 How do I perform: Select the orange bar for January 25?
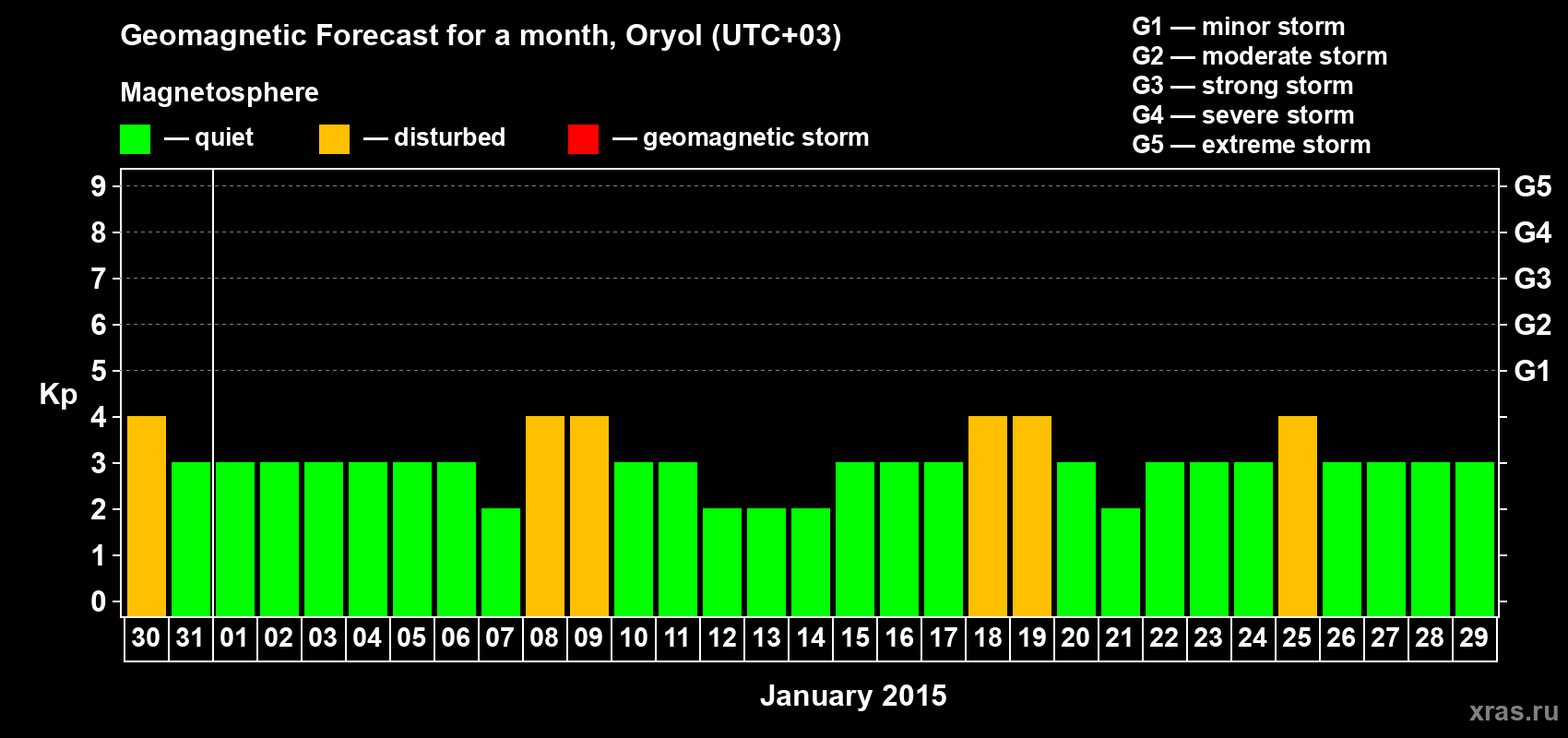tap(1298, 517)
